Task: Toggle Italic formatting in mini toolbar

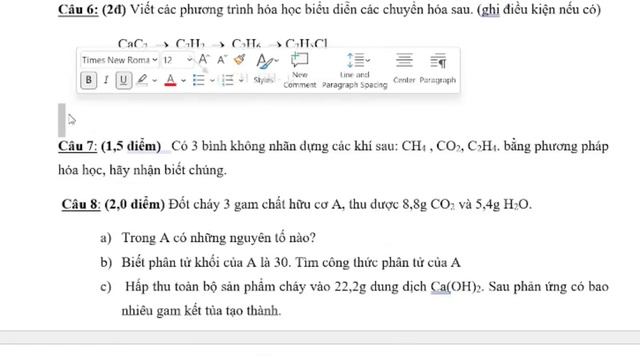Action: pyautogui.click(x=106, y=80)
